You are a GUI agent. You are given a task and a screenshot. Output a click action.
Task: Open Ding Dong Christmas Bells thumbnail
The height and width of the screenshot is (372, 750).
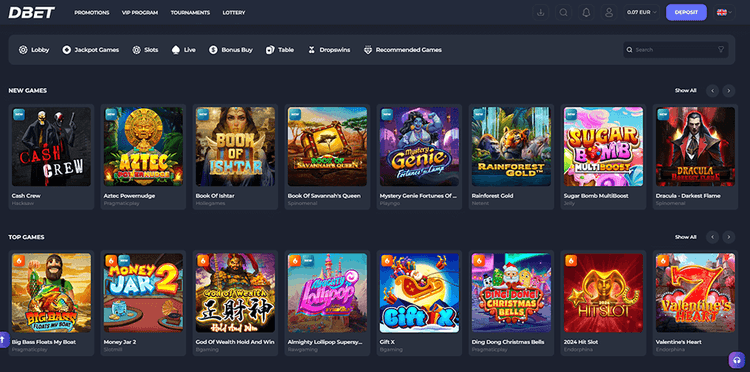click(x=511, y=293)
